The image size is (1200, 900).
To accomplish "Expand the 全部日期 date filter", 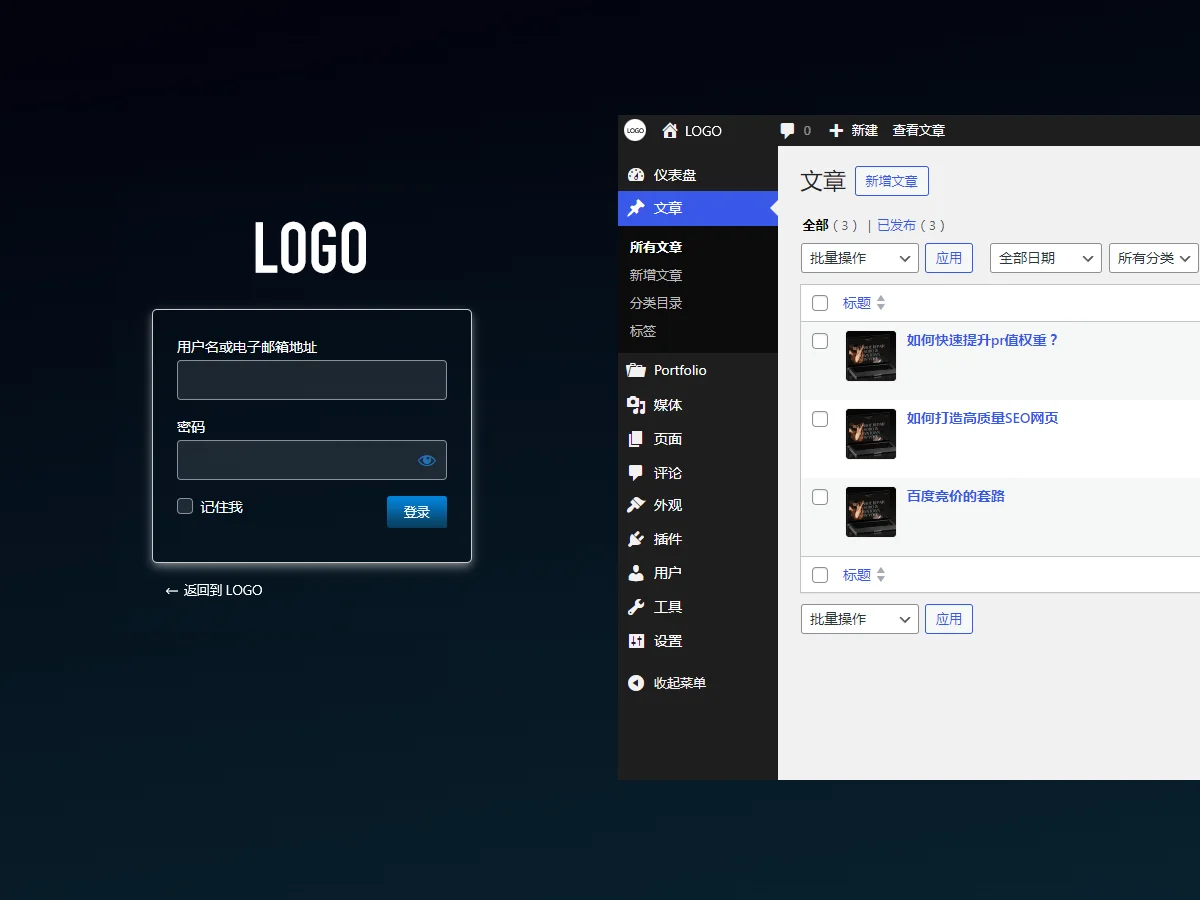I will click(x=1046, y=258).
